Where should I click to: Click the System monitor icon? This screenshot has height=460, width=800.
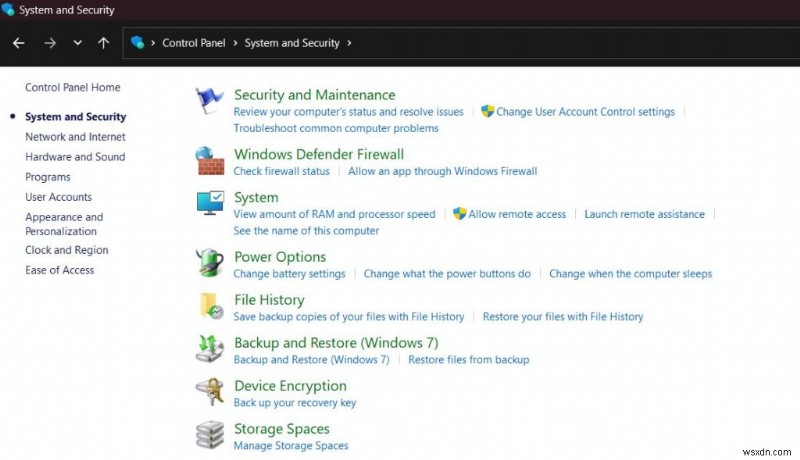[x=210, y=203]
